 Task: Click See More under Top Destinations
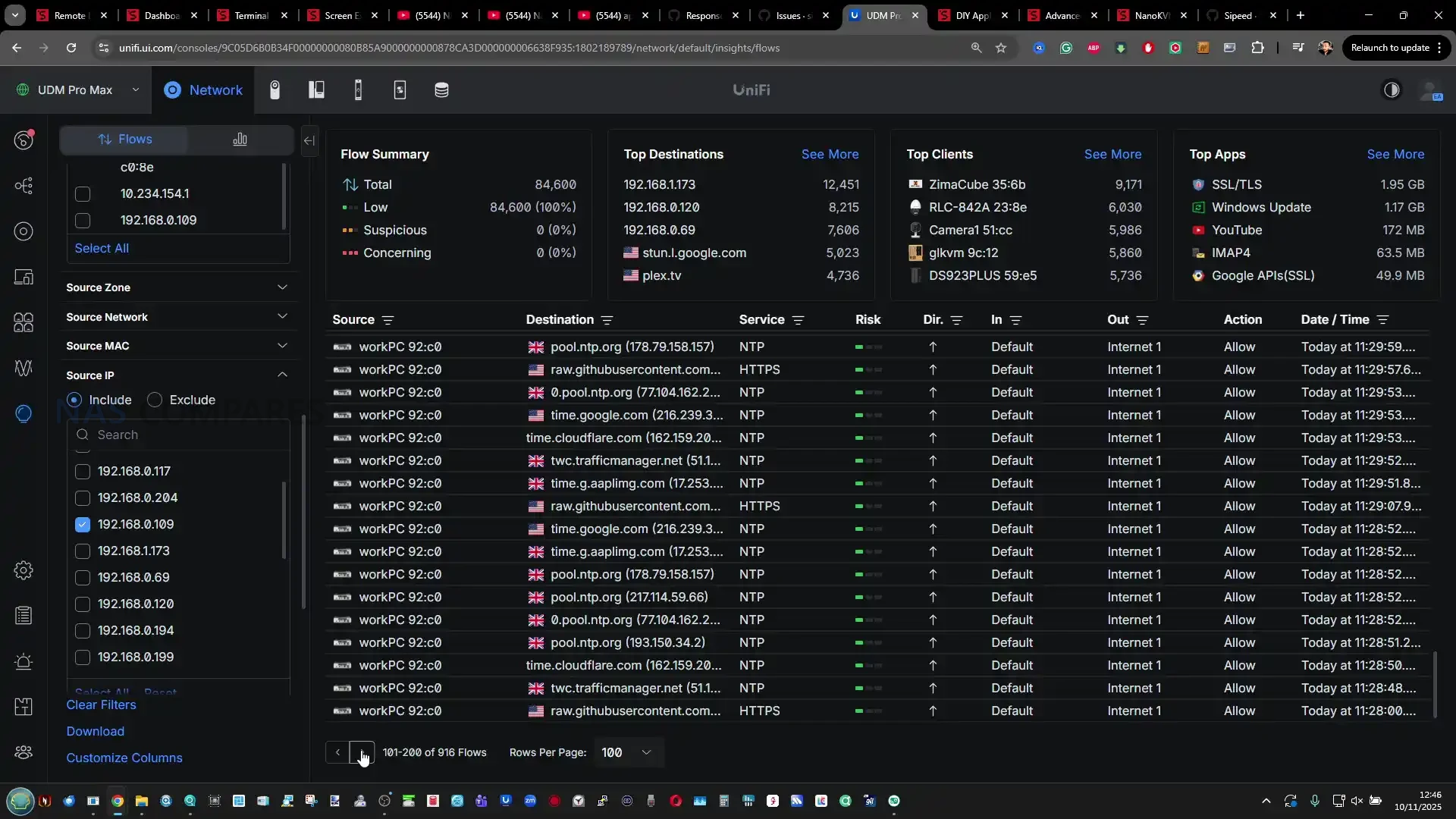pyautogui.click(x=830, y=154)
